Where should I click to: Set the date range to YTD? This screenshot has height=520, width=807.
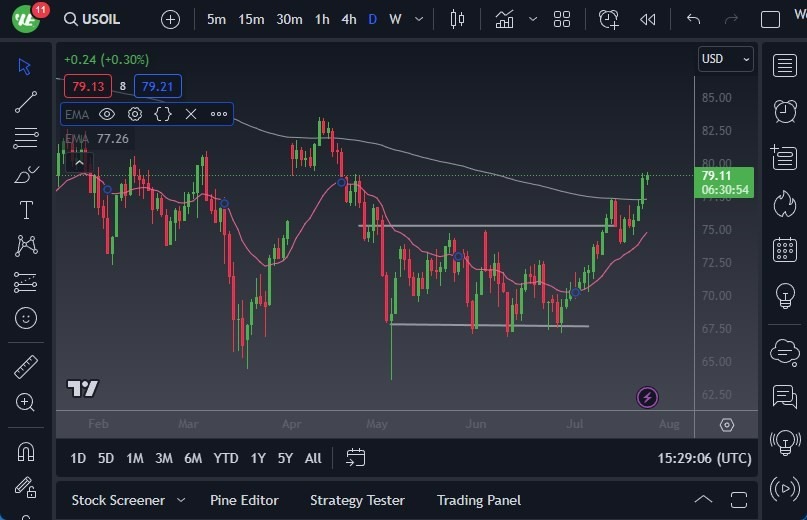(226, 458)
